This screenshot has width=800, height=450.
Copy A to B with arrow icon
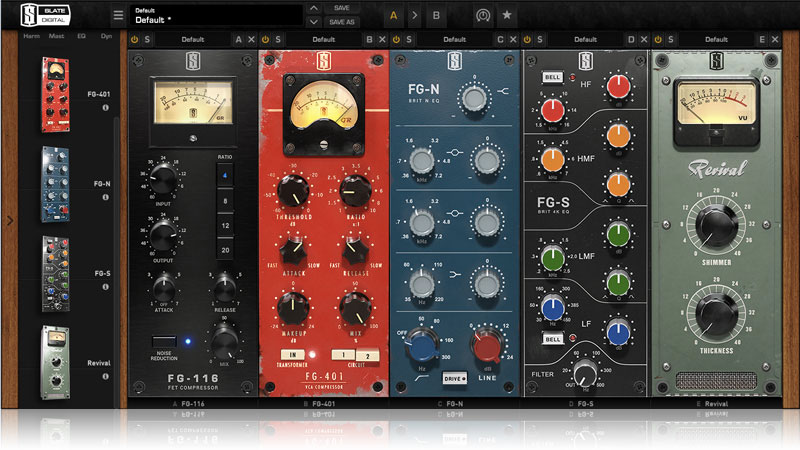[415, 16]
